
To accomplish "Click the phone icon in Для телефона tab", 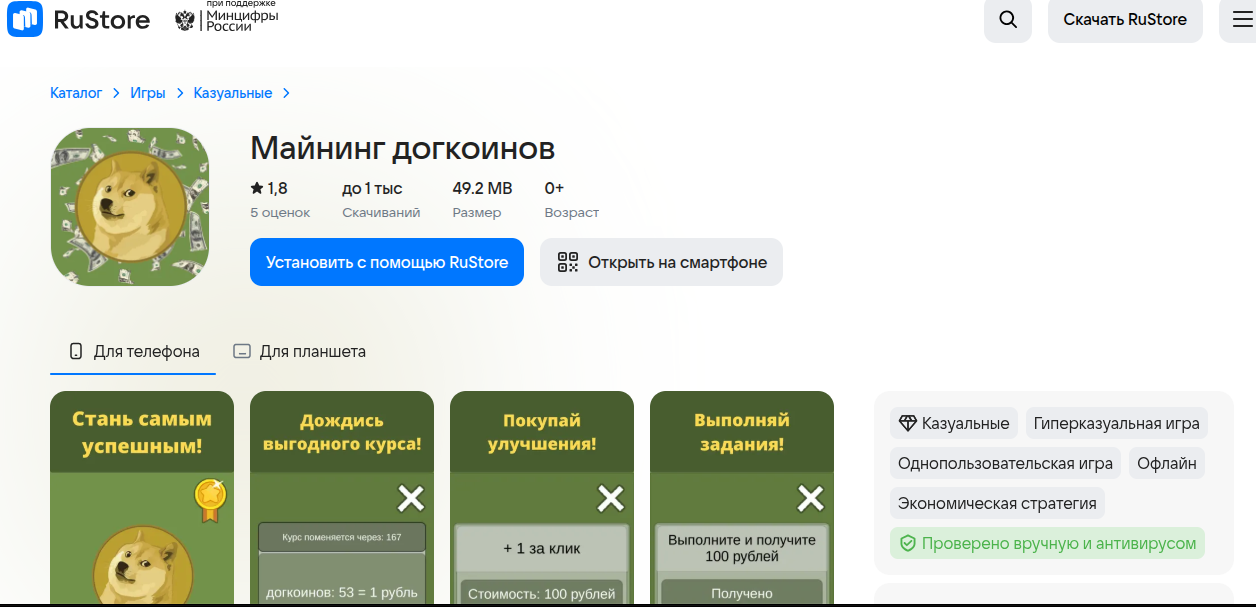I will click(x=75, y=351).
